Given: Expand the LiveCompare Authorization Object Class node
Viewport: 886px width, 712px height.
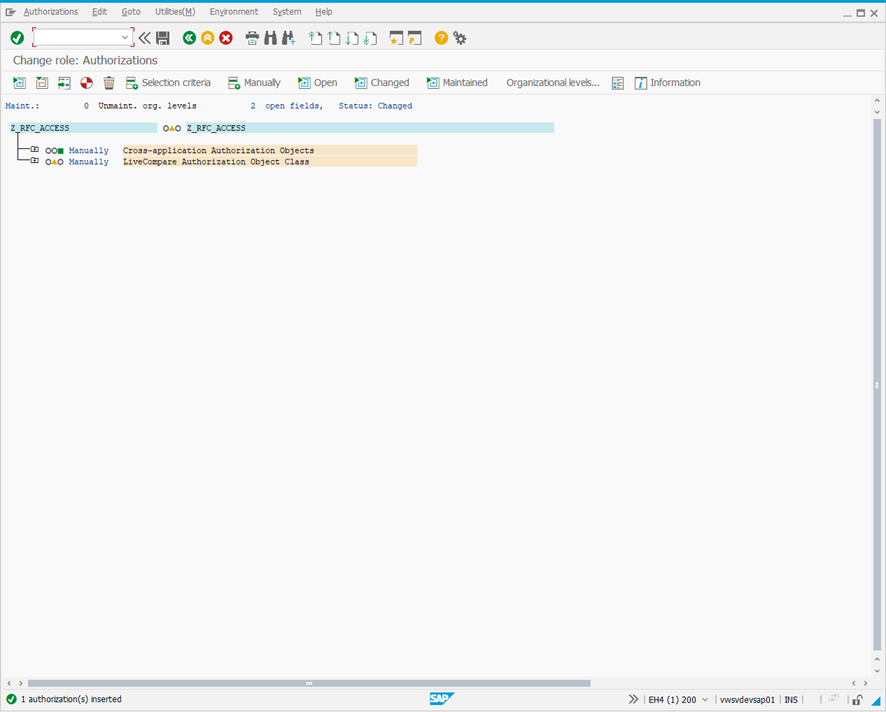Looking at the screenshot, I should coord(36,161).
